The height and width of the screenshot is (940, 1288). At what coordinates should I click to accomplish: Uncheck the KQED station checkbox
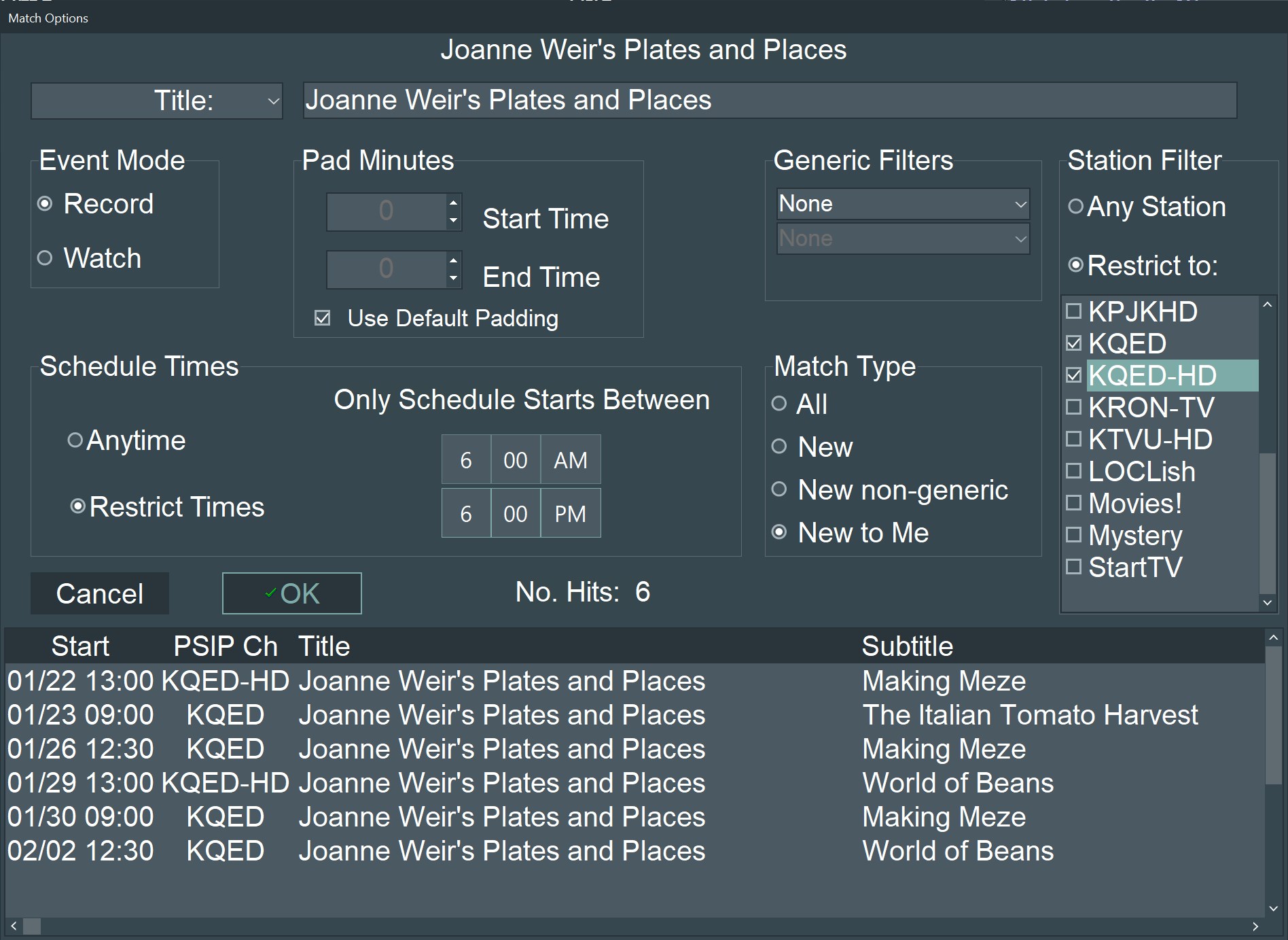tap(1074, 343)
